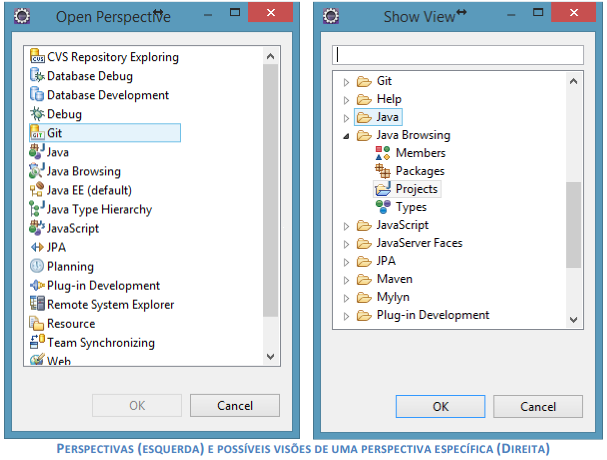Click the Maven folder icon
The image size is (607, 460).
(364, 279)
